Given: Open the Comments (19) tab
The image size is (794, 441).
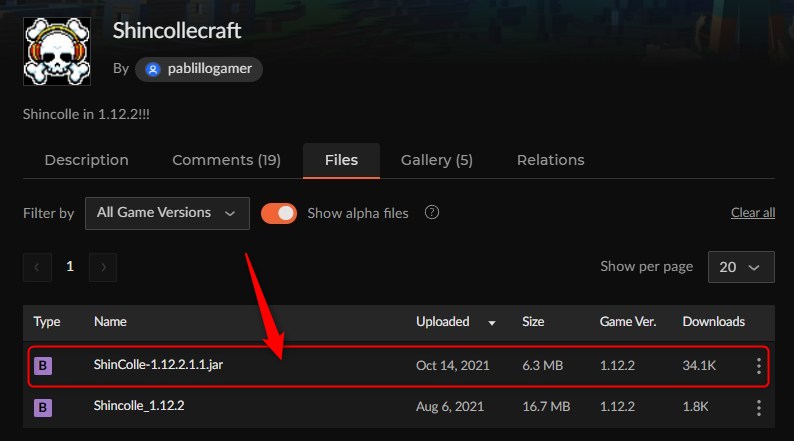Looking at the screenshot, I should point(226,160).
